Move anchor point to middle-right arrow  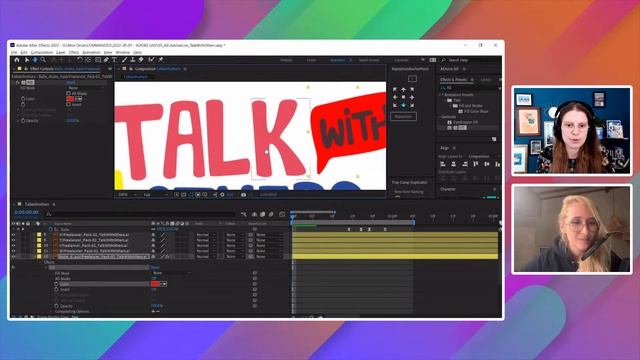[412, 97]
